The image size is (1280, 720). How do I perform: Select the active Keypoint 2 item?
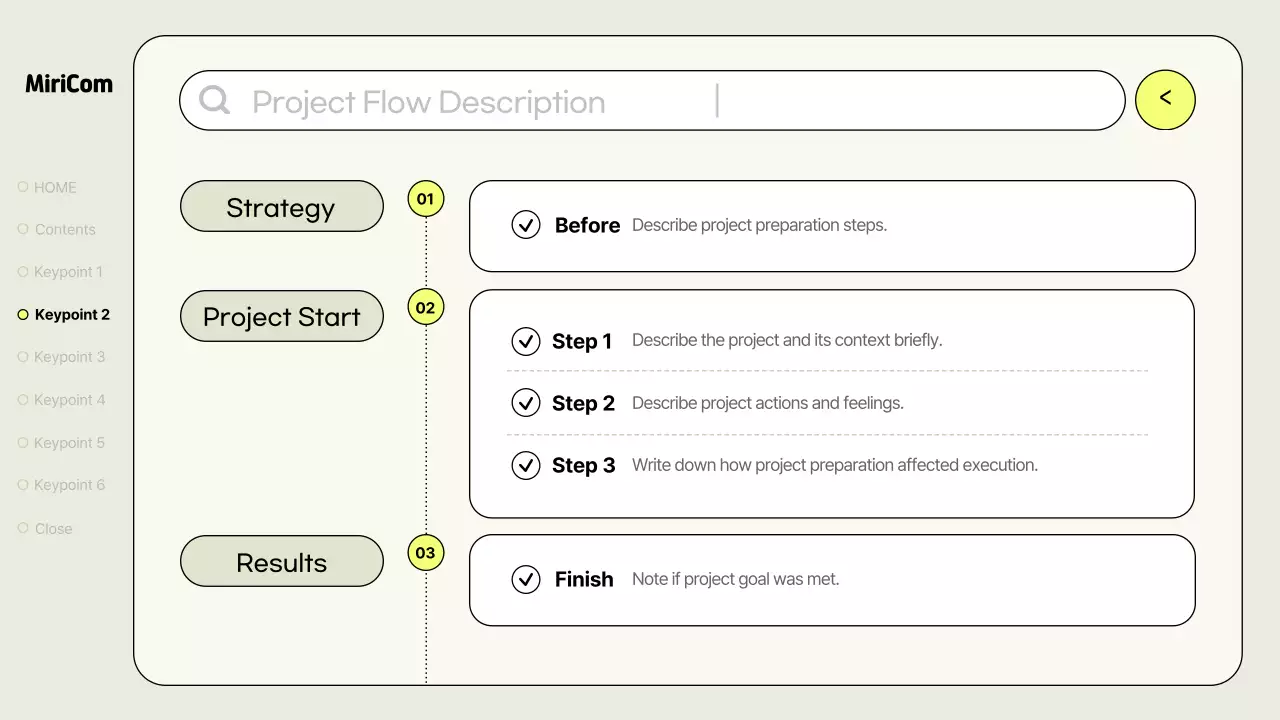tap(72, 314)
